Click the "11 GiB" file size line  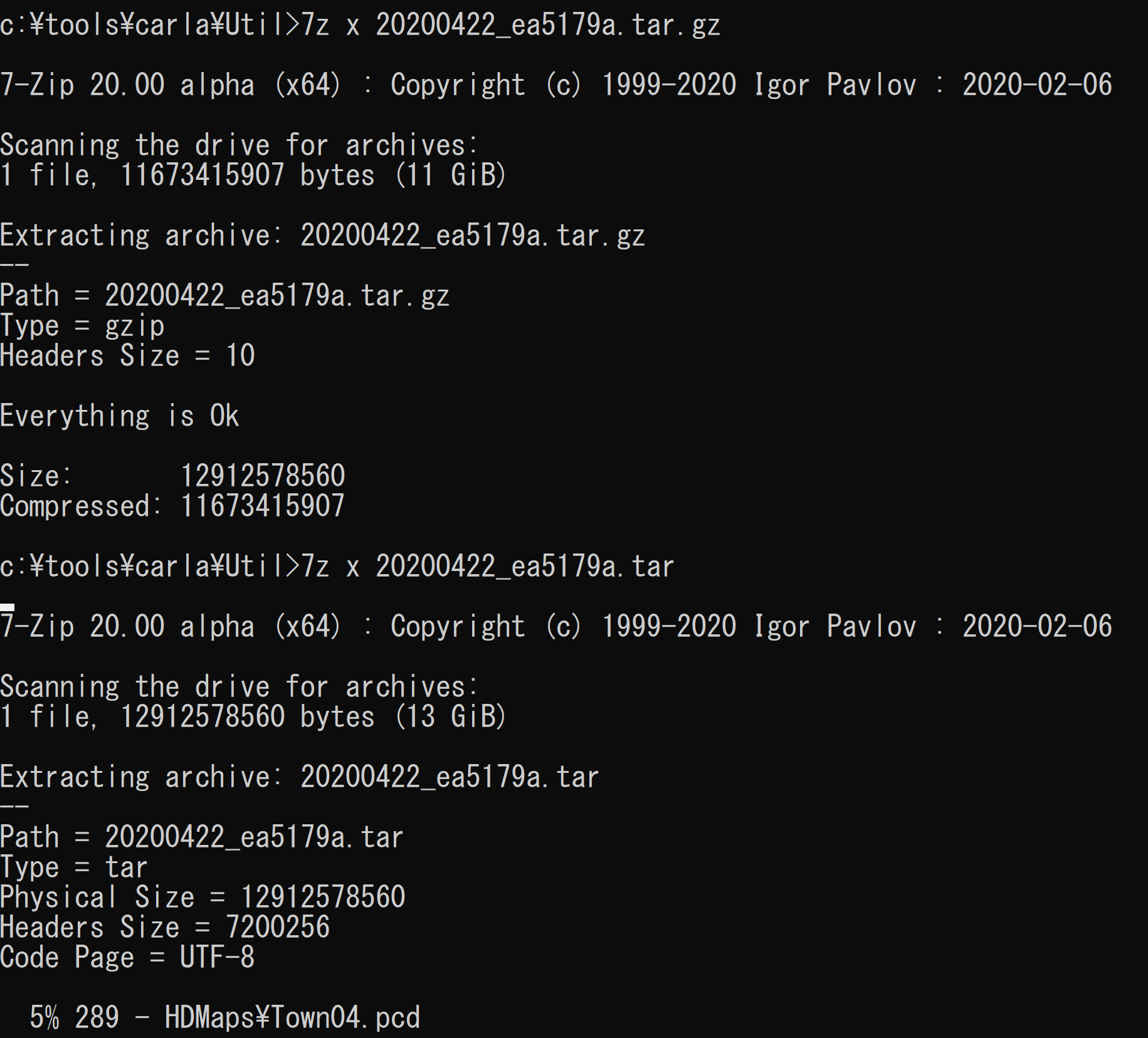pos(252,175)
